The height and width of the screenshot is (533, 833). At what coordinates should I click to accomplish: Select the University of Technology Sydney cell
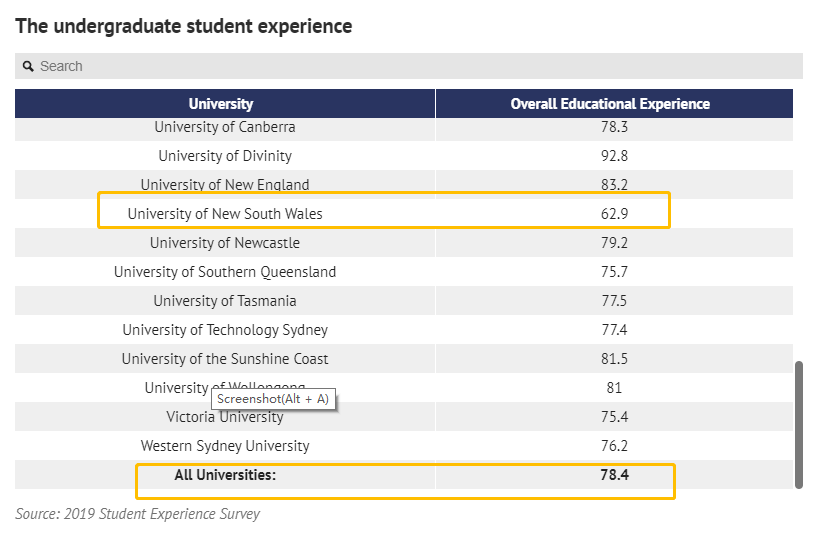tap(225, 330)
